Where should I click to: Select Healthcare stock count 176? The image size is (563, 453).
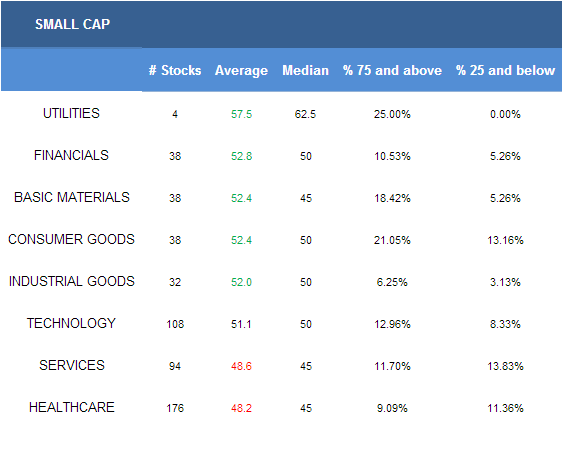(x=175, y=408)
